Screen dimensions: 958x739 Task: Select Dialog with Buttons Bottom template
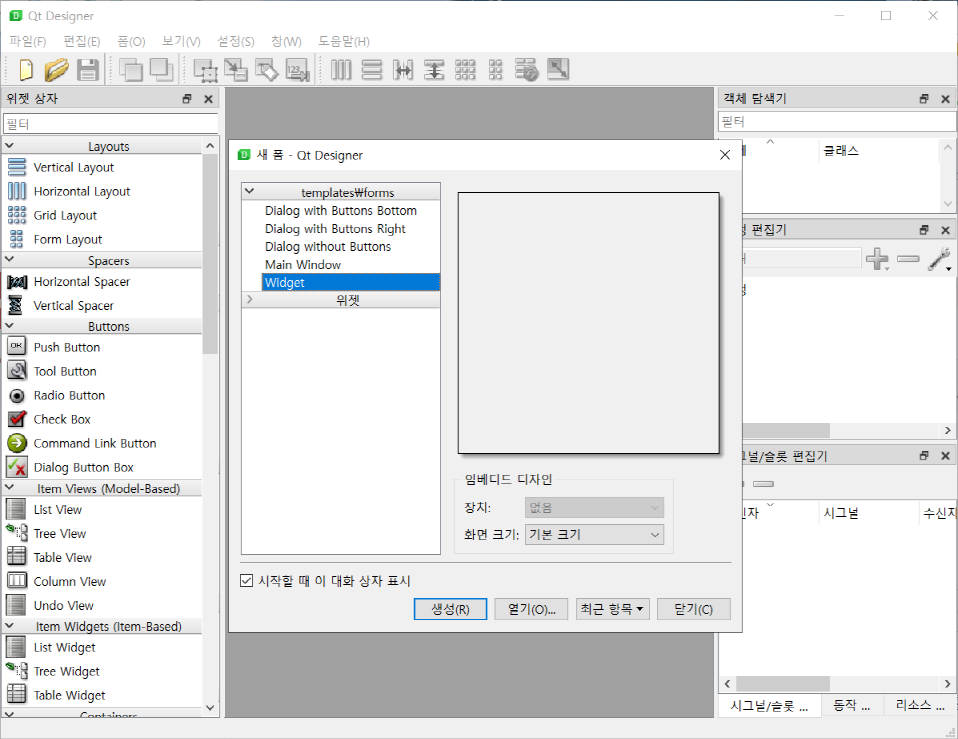click(341, 211)
